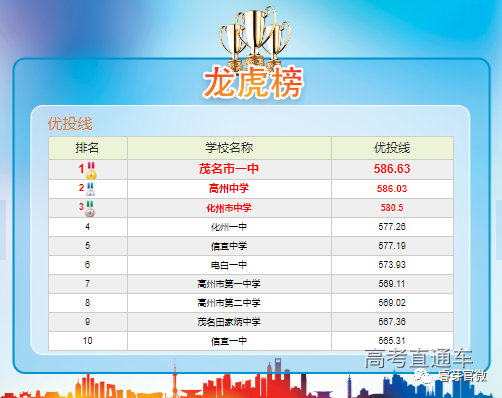Viewport: 502px width, 398px height.
Task: Select school name 化州市中学
Action: tap(229, 208)
